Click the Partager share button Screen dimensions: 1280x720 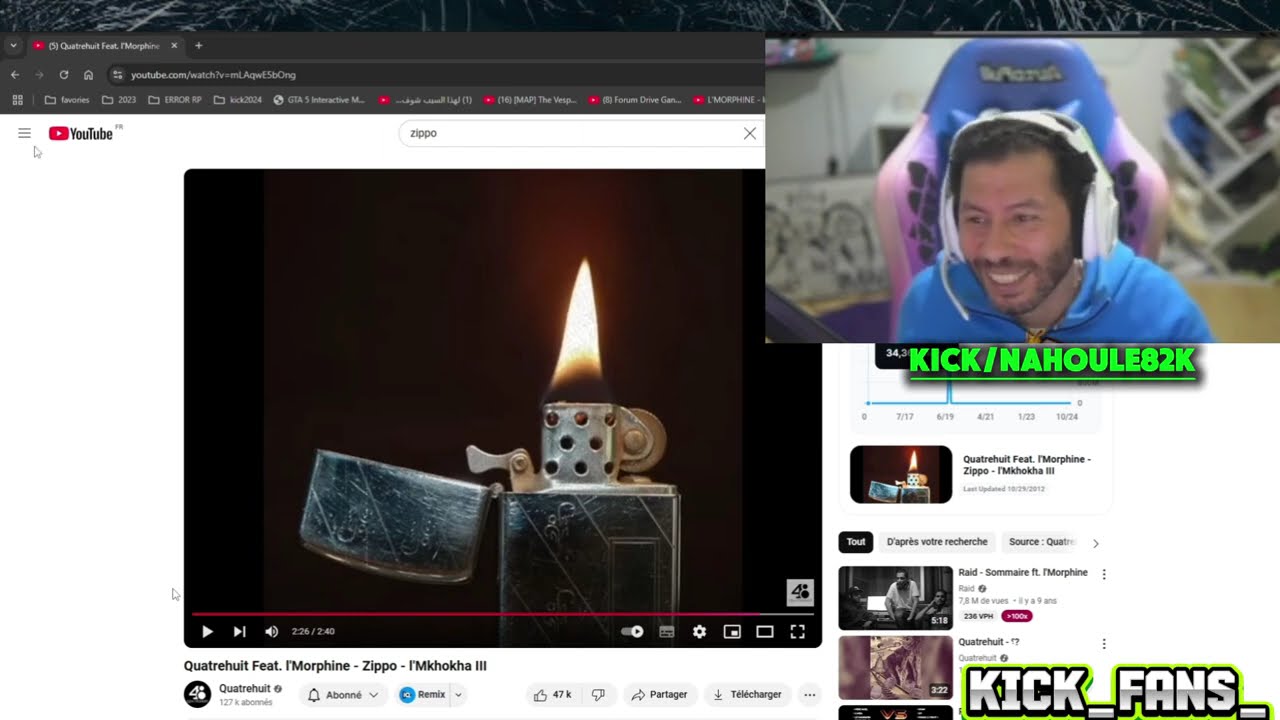pyautogui.click(x=659, y=695)
